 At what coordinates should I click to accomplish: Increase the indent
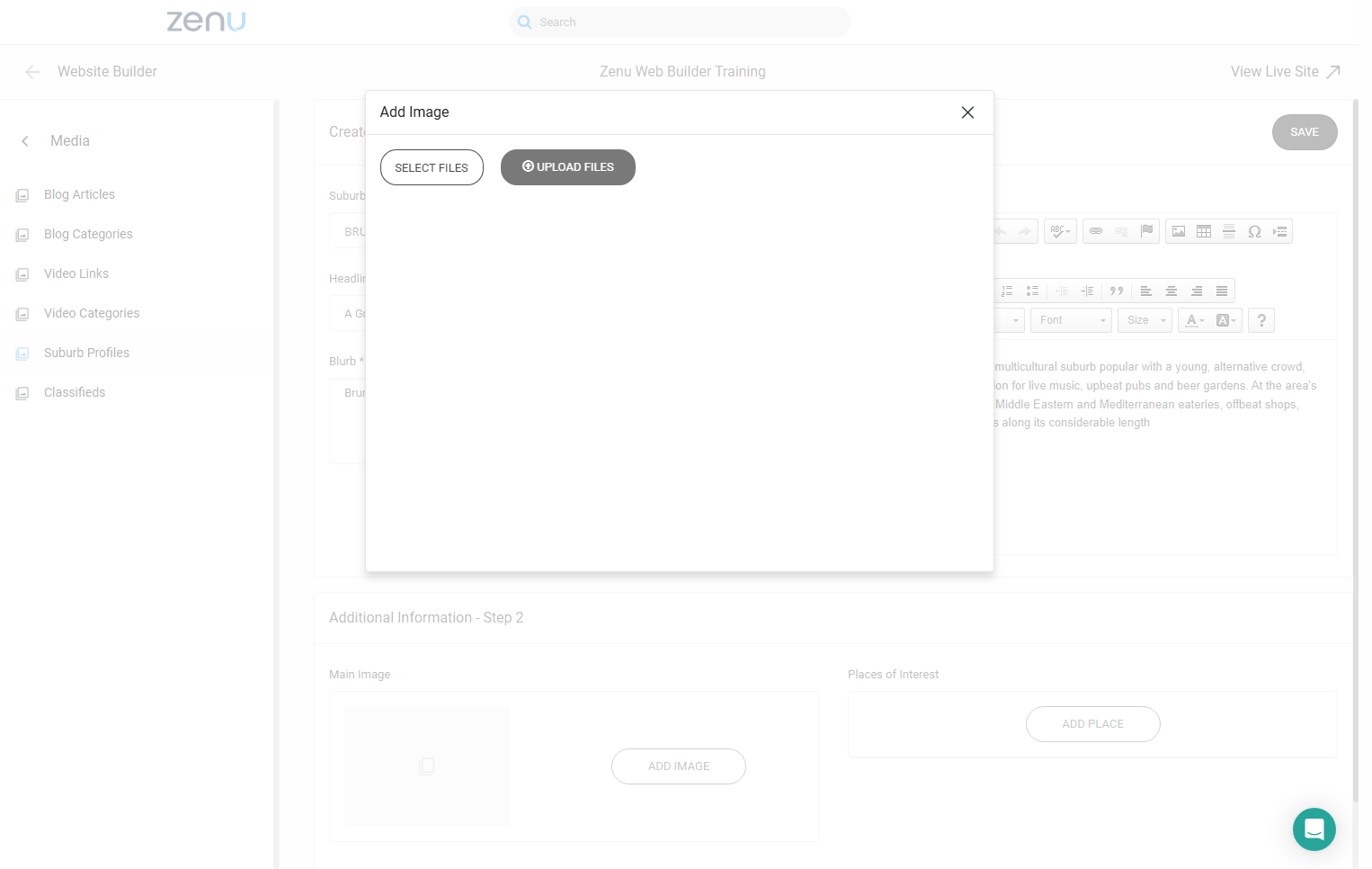pyautogui.click(x=1087, y=291)
